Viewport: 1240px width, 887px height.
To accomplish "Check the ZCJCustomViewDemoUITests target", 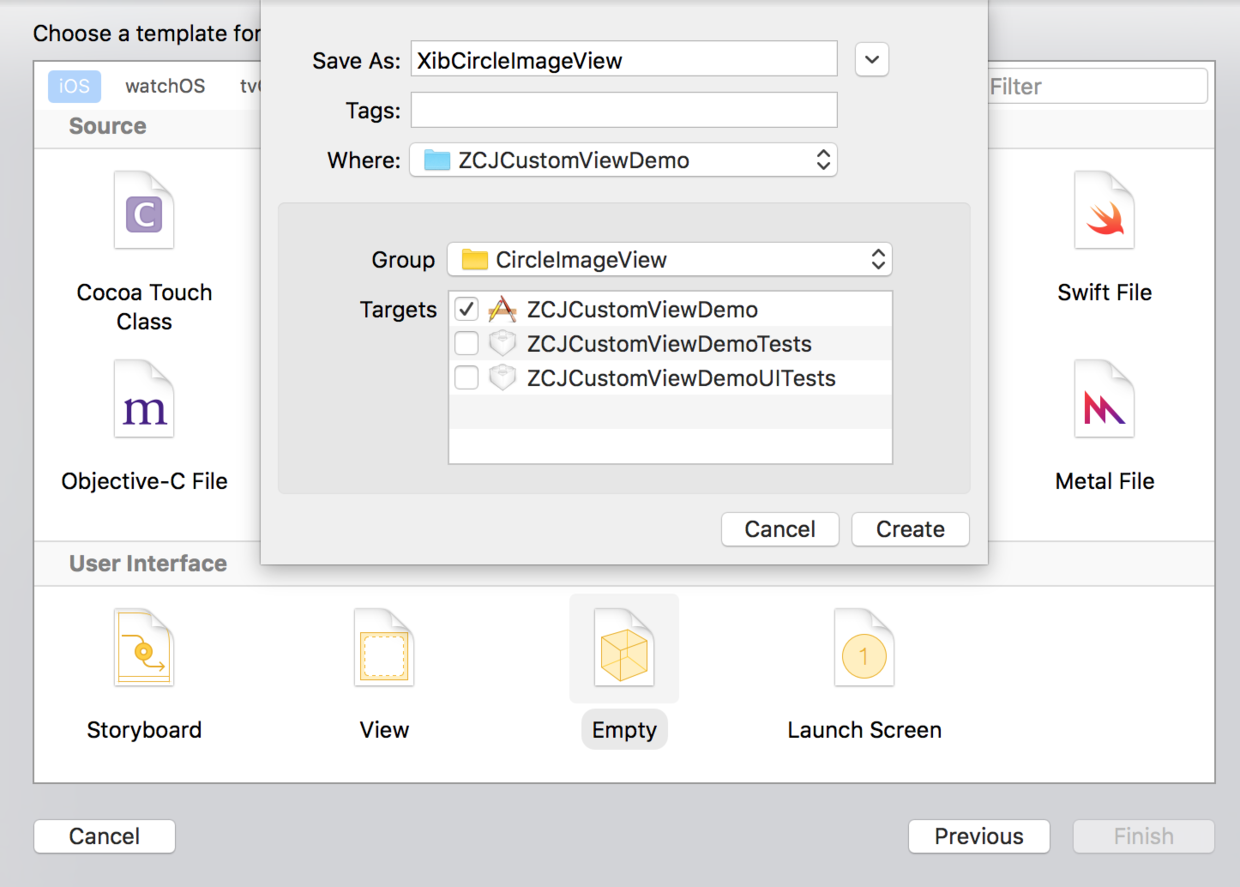I will pos(466,378).
